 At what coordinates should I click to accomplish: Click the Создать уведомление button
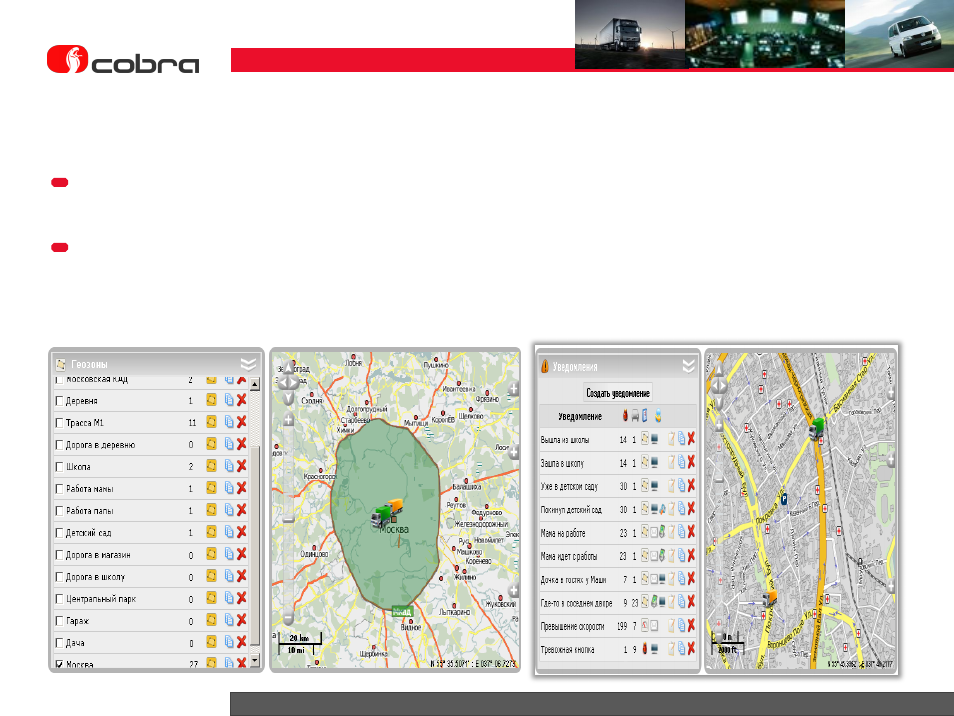pos(618,393)
